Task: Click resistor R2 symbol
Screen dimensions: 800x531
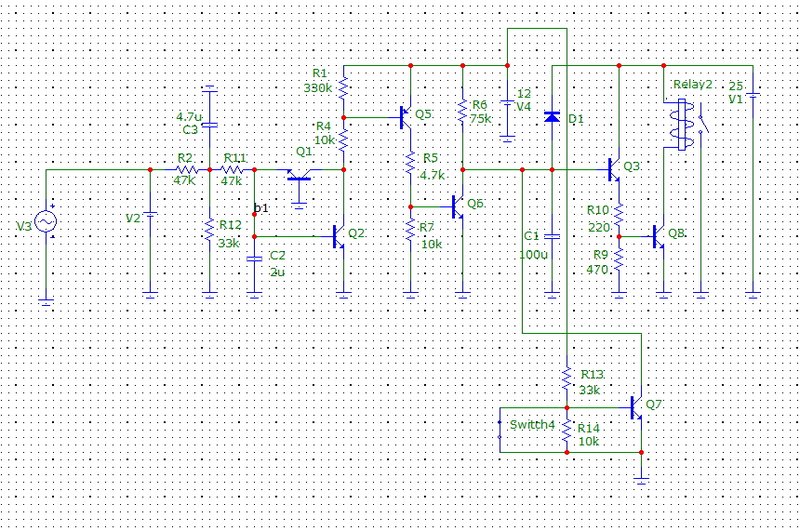Action: 187,170
